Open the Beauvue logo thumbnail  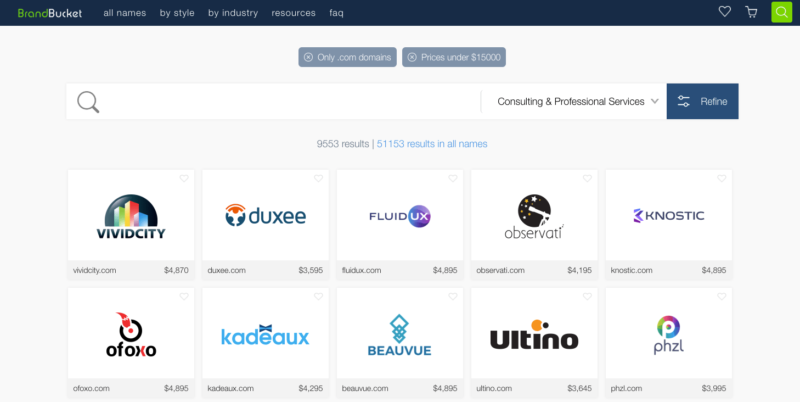(400, 334)
